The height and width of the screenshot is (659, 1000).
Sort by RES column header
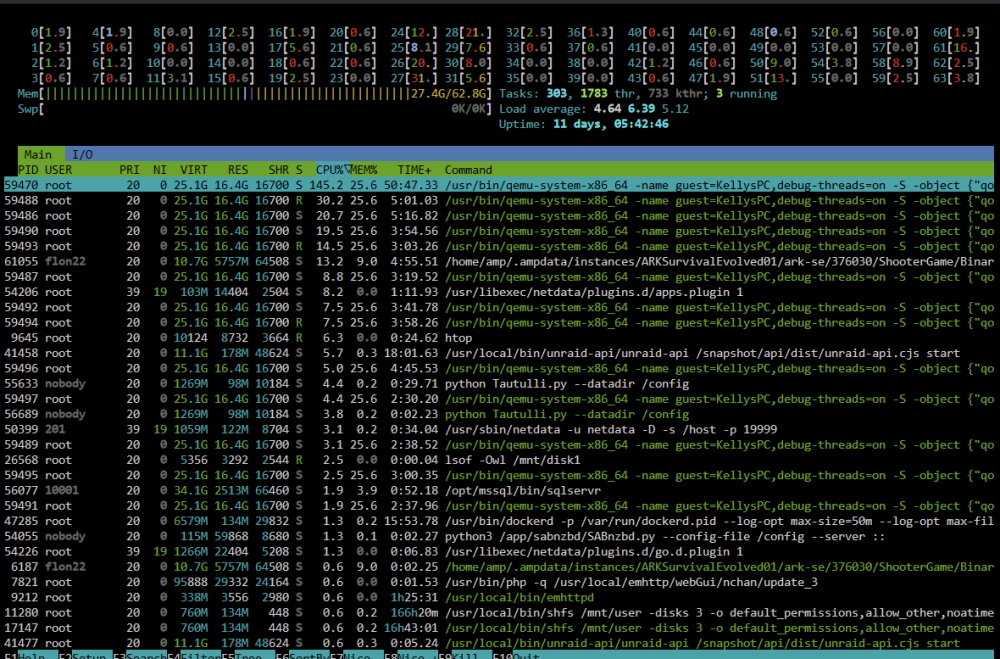[x=238, y=170]
